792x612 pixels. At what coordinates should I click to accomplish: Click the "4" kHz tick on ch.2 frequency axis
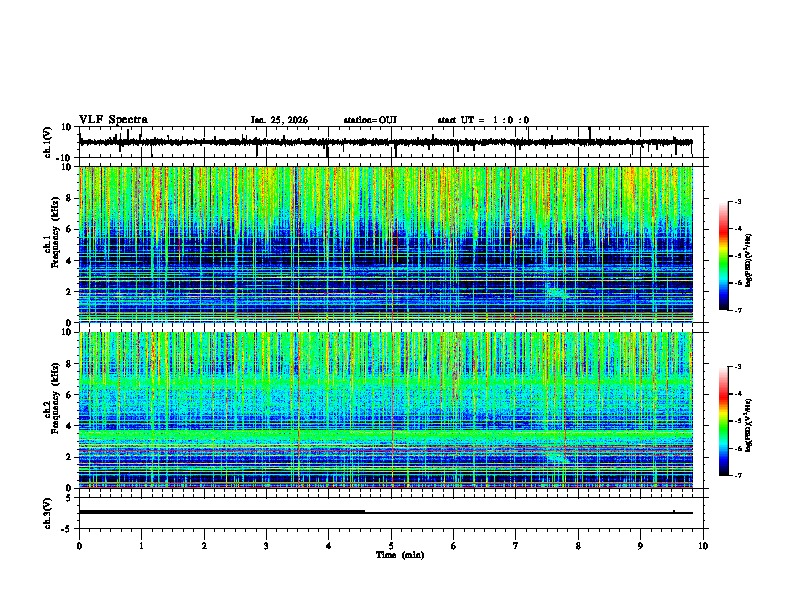70,426
